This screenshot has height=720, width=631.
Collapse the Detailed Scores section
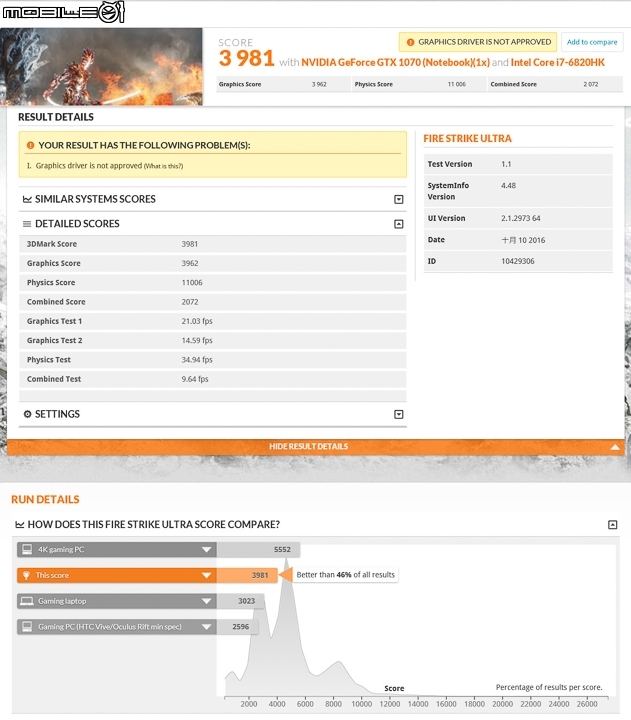tap(399, 224)
